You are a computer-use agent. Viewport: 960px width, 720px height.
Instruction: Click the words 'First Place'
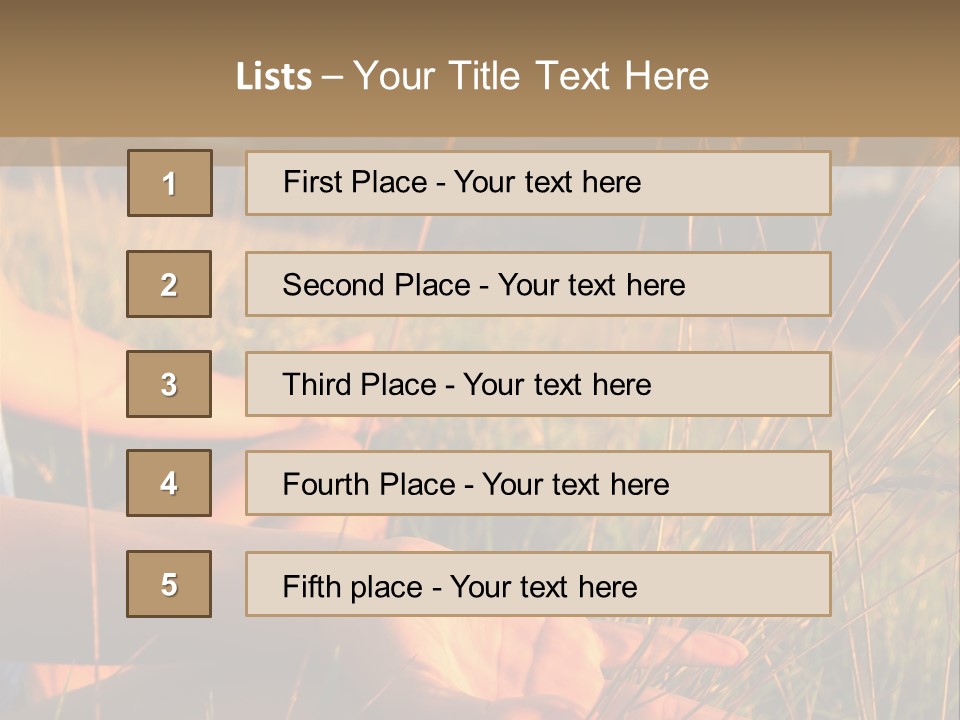(x=357, y=182)
